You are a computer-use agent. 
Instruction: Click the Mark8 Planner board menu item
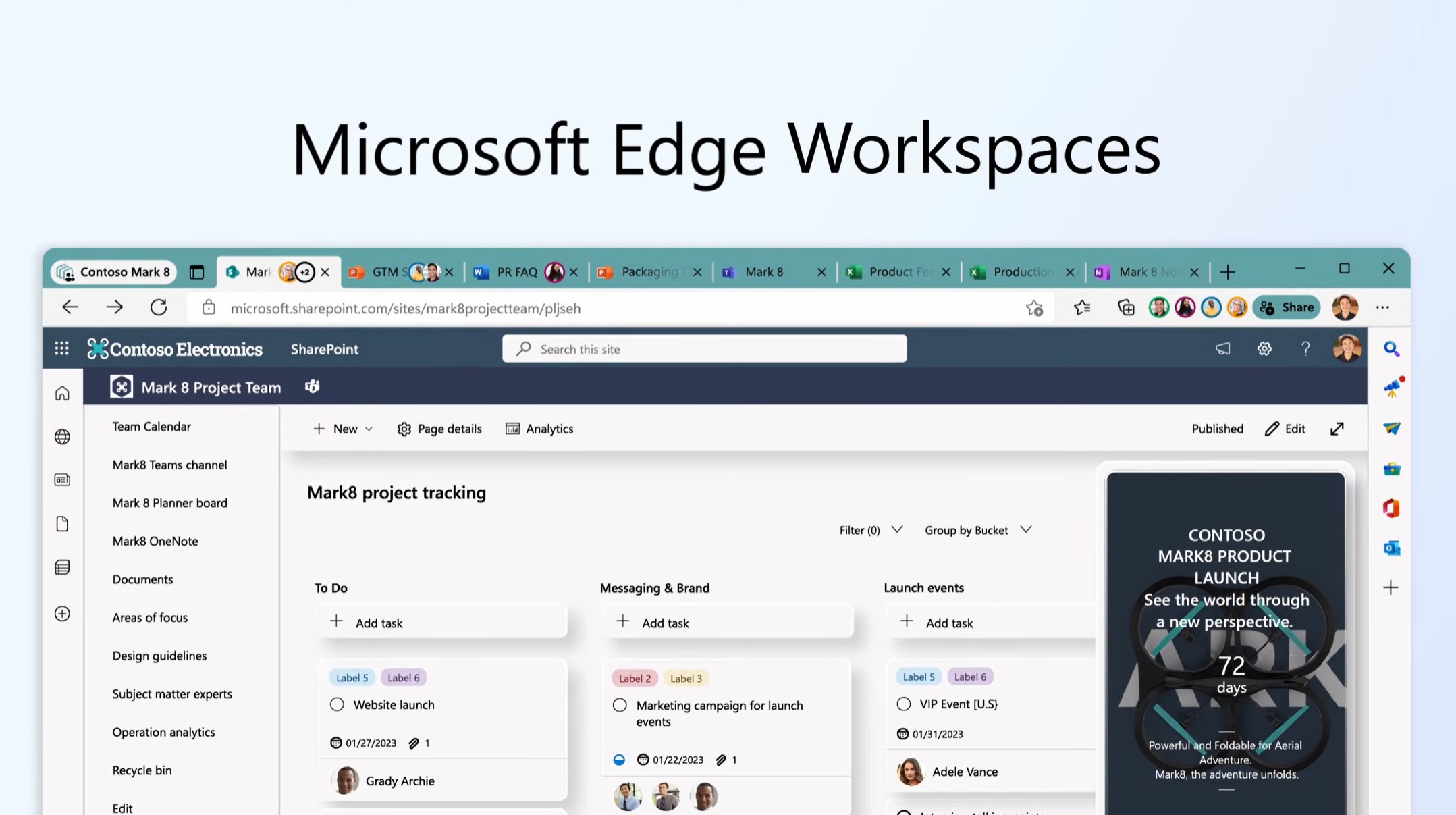(x=170, y=501)
